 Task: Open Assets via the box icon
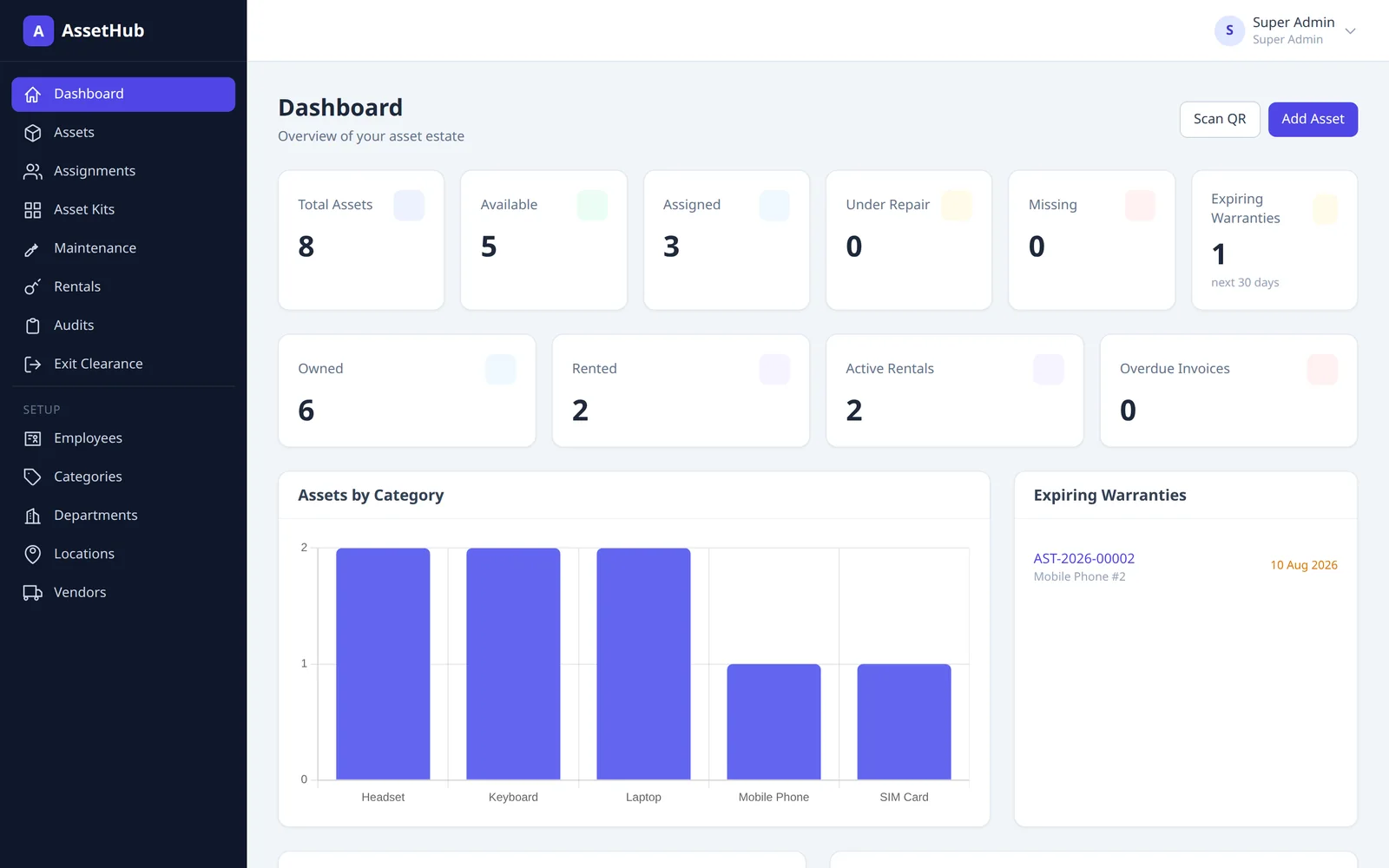point(33,133)
